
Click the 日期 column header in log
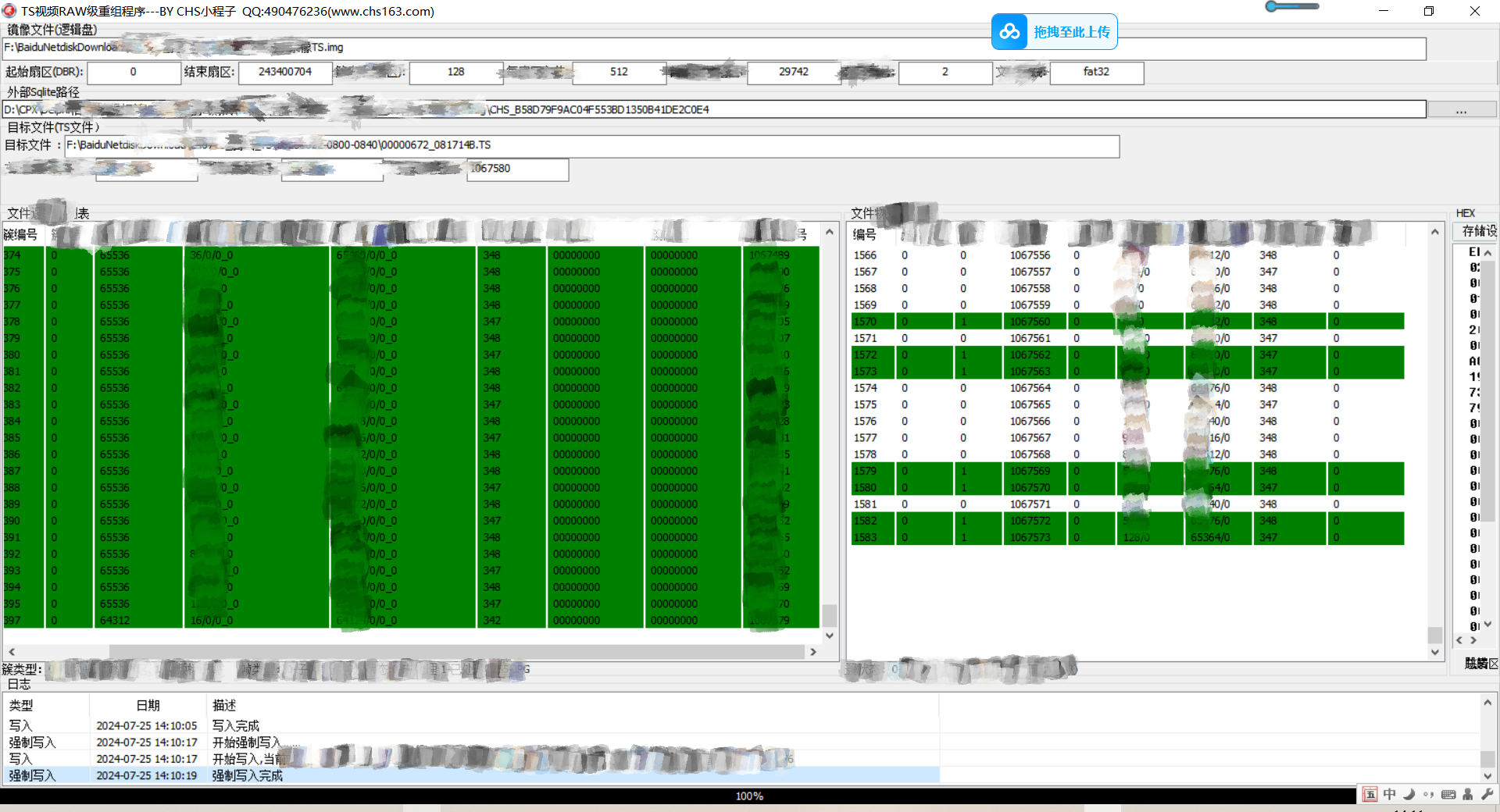tap(148, 706)
